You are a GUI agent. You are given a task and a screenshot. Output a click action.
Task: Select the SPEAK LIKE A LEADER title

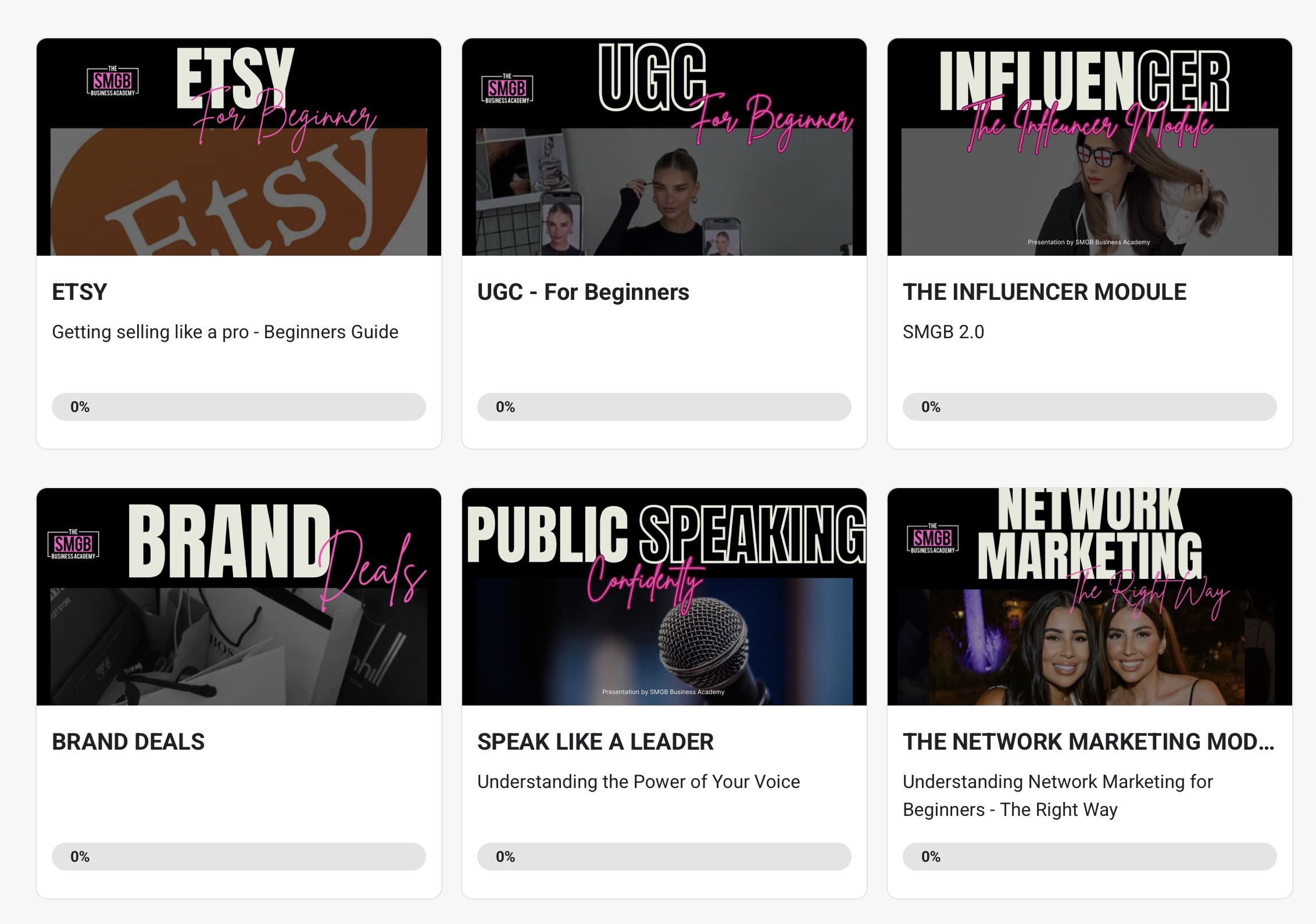pyautogui.click(x=595, y=742)
